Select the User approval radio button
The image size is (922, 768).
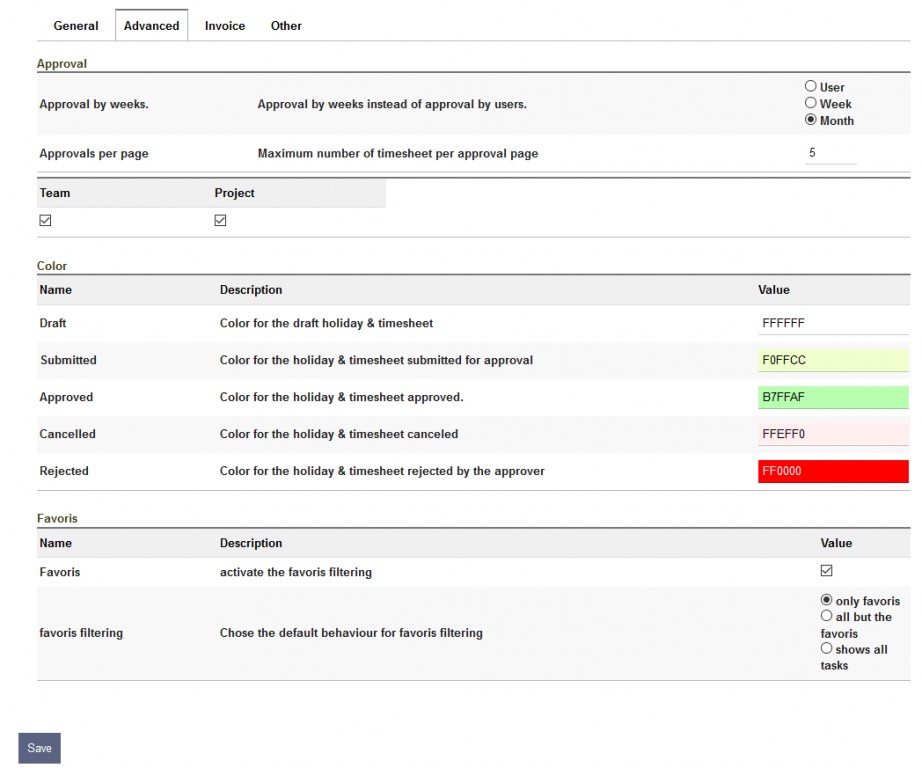tap(811, 87)
